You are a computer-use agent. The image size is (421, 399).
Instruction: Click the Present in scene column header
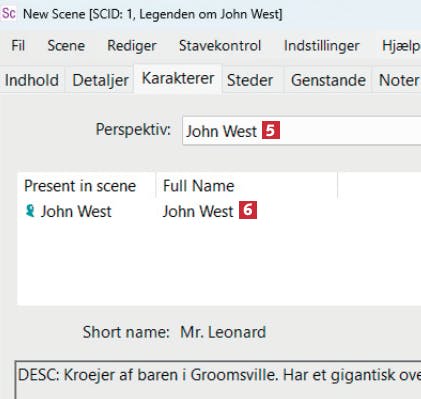(86, 186)
